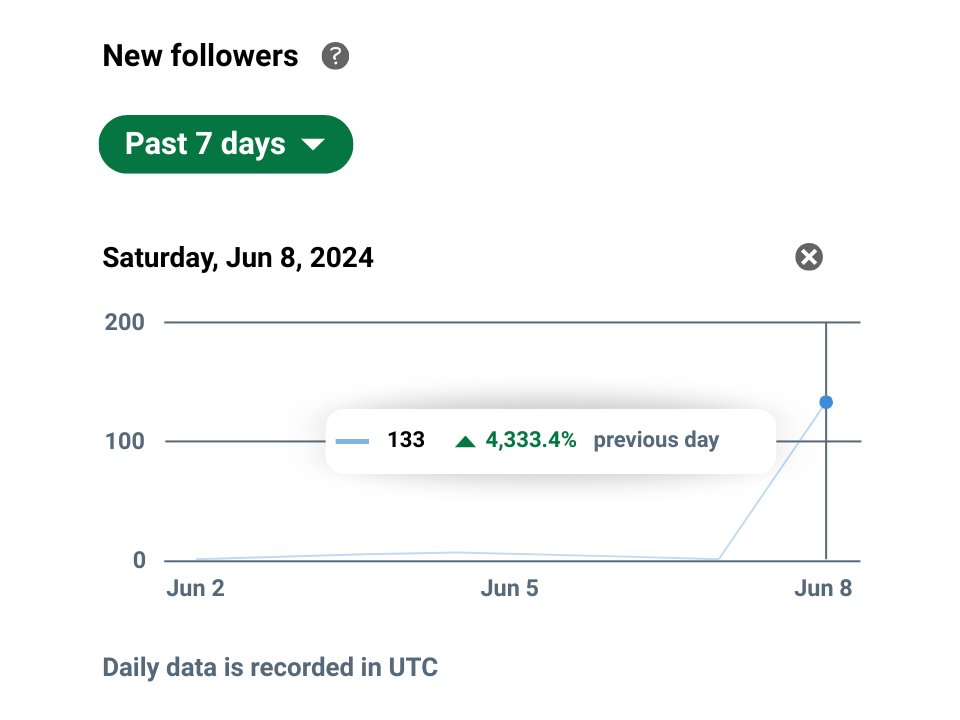Image resolution: width=960 pixels, height=720 pixels.
Task: Click the 4,333.4% change text
Action: [531, 440]
